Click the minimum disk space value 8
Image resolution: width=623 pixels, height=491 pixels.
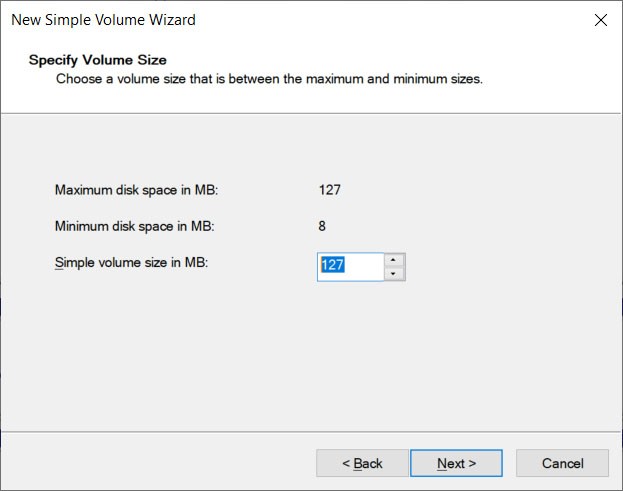pyautogui.click(x=322, y=226)
